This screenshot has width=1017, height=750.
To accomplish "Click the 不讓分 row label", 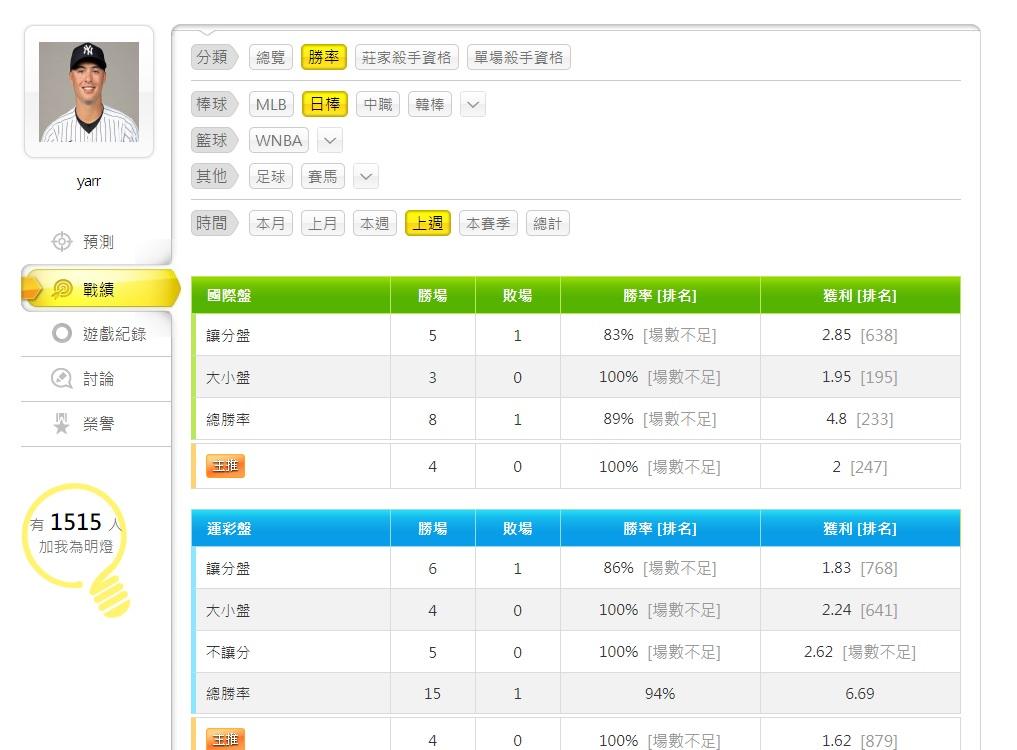I will 228,652.
